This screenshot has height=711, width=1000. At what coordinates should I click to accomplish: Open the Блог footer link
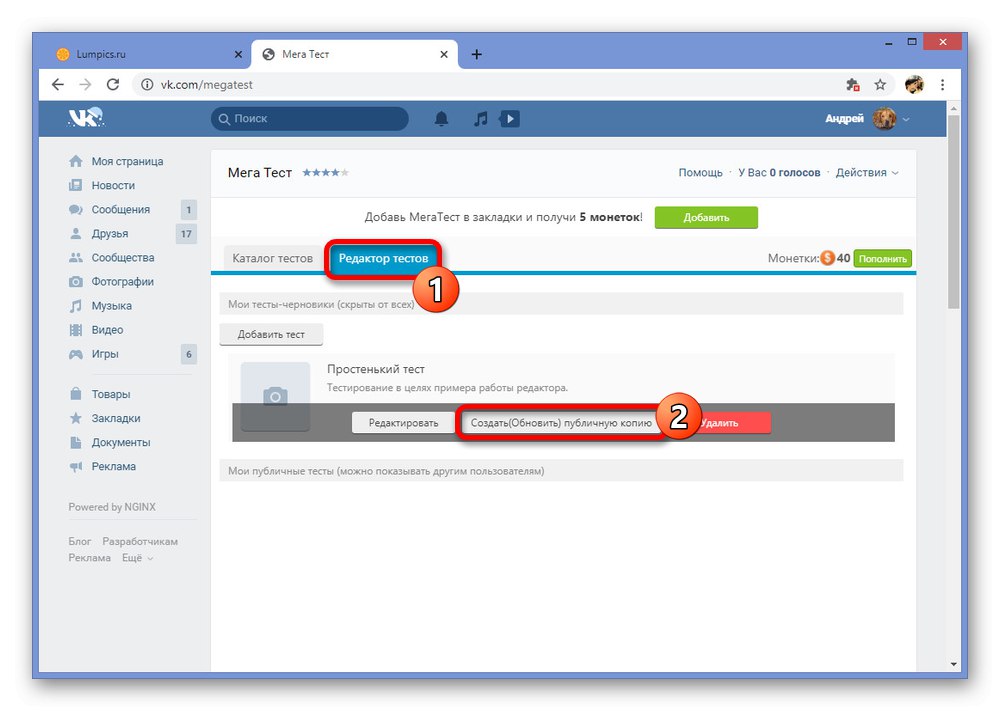80,541
